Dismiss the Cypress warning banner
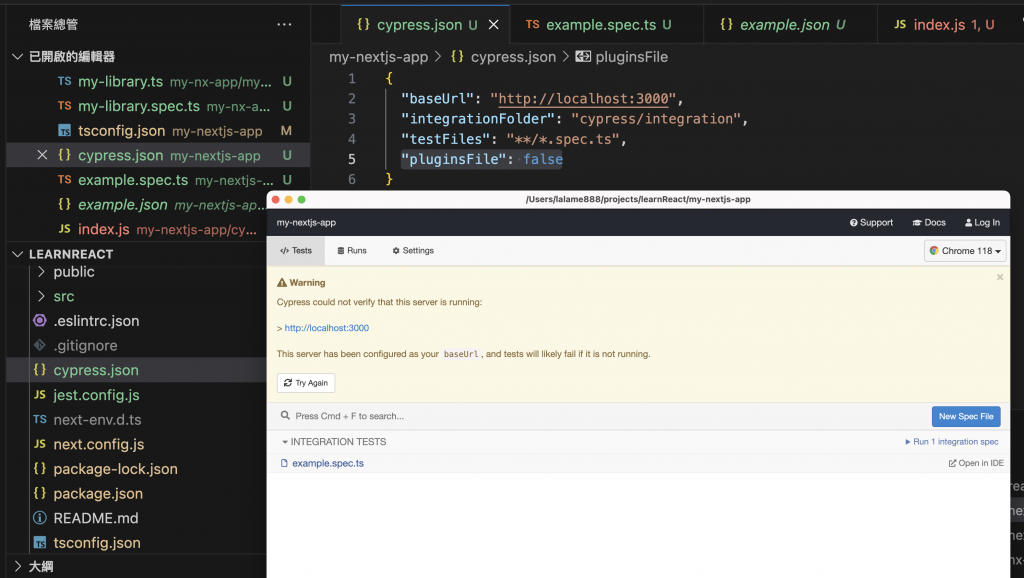 (999, 277)
